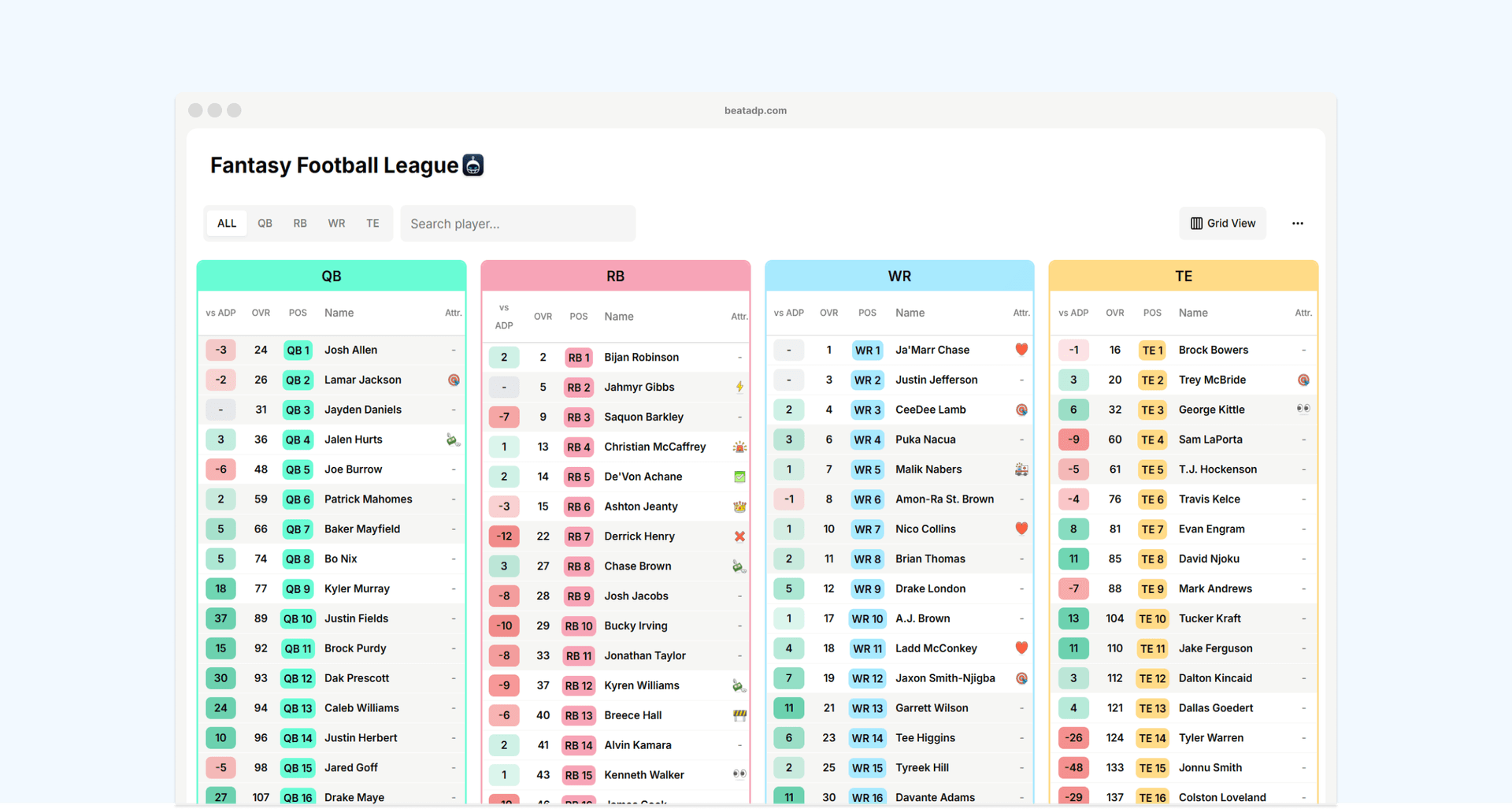This screenshot has width=1512, height=809.
Task: Sort TE table by POS header
Action: pos(1152,313)
